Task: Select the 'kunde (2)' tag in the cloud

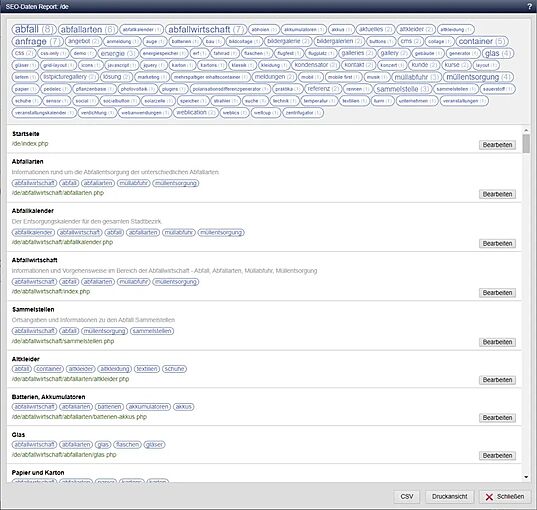Action: (424, 65)
